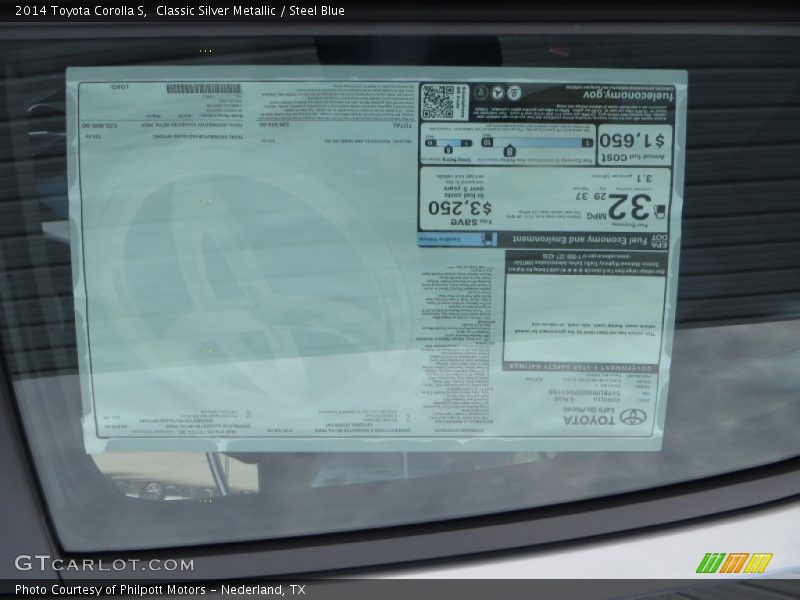The height and width of the screenshot is (600, 800).
Task: Click the barcode on the sticker
Action: [204, 89]
